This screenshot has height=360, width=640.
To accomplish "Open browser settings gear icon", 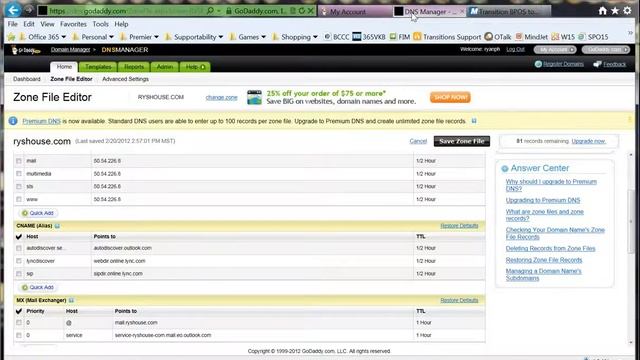I will pos(627,11).
